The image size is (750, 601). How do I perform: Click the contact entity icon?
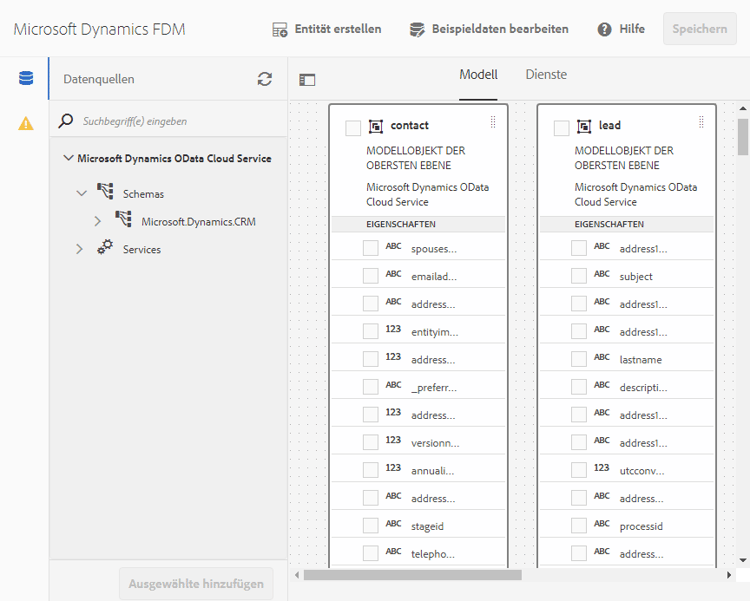(376, 126)
